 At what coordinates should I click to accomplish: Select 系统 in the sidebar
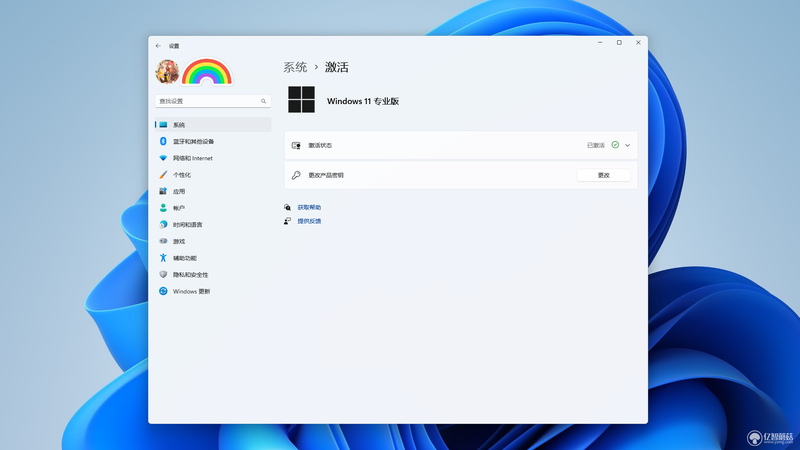(213, 124)
